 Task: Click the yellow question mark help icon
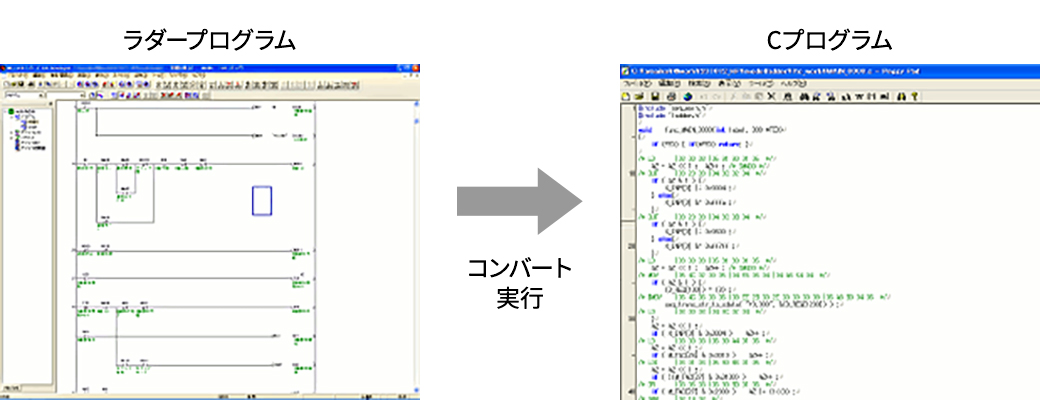click(x=914, y=96)
